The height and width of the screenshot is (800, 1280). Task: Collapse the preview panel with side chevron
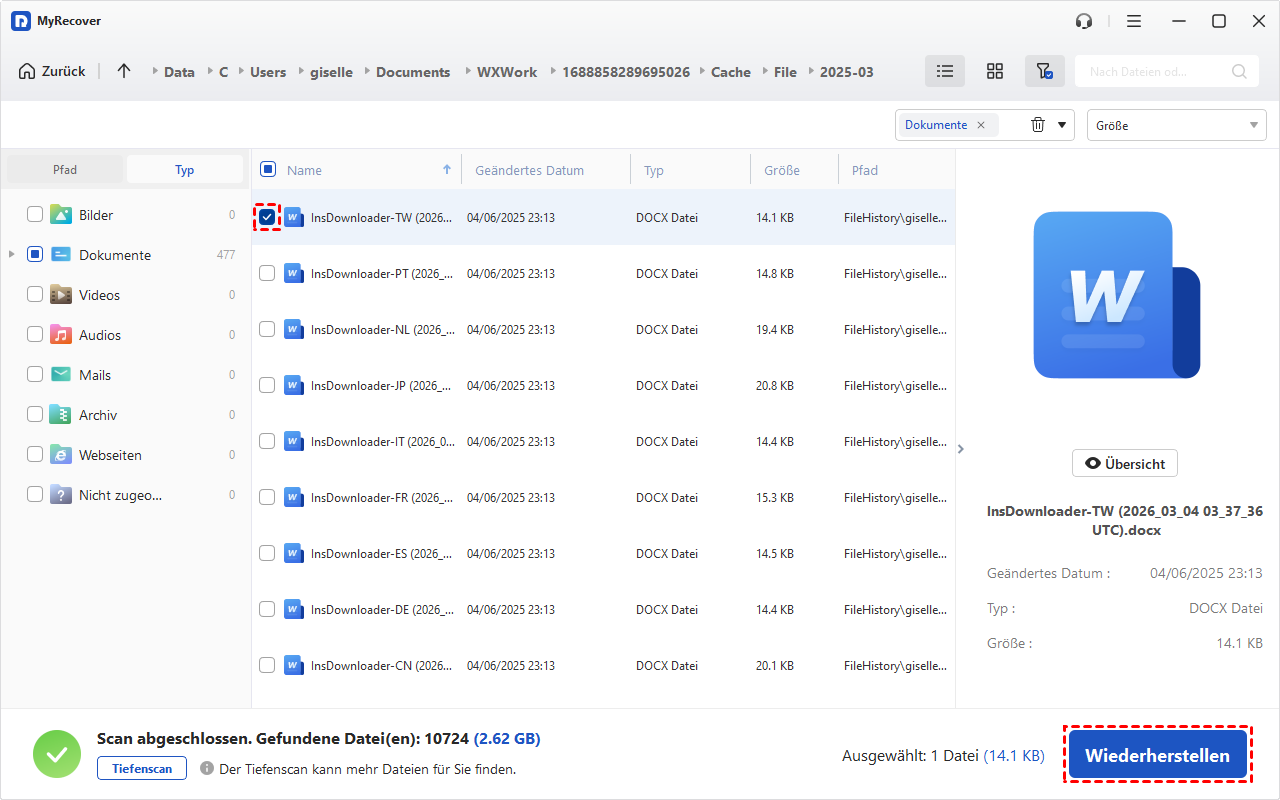(x=961, y=449)
